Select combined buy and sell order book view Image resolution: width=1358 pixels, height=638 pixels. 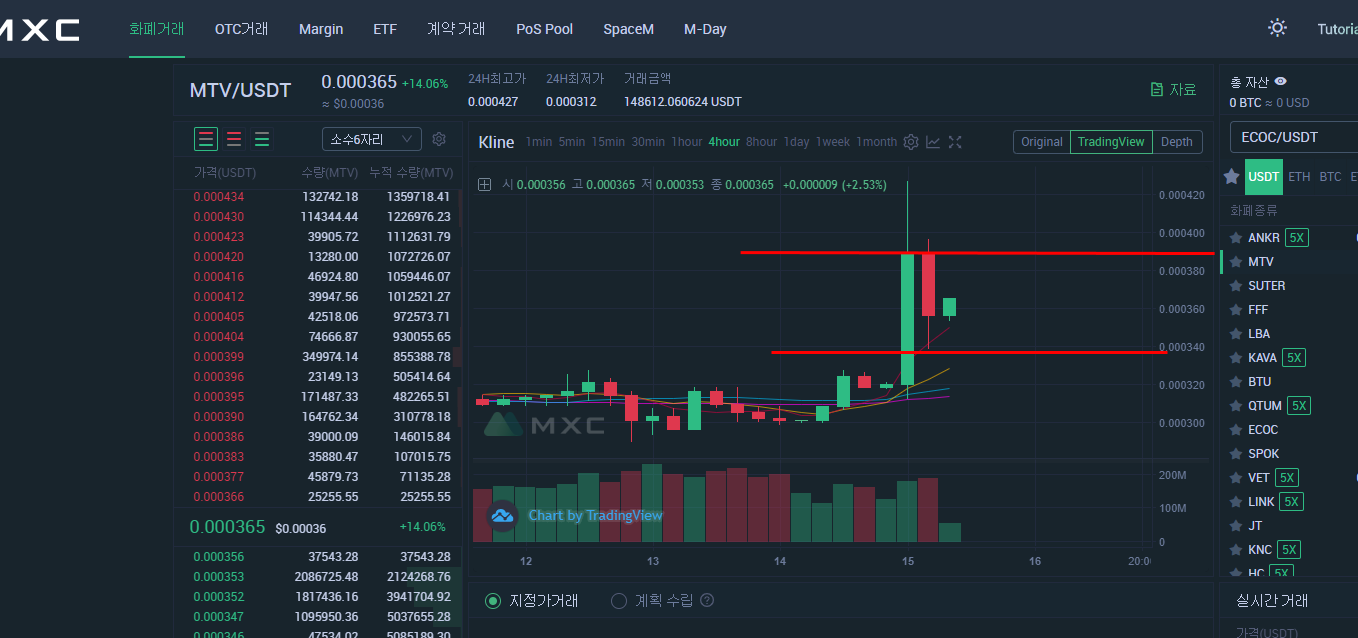point(206,139)
